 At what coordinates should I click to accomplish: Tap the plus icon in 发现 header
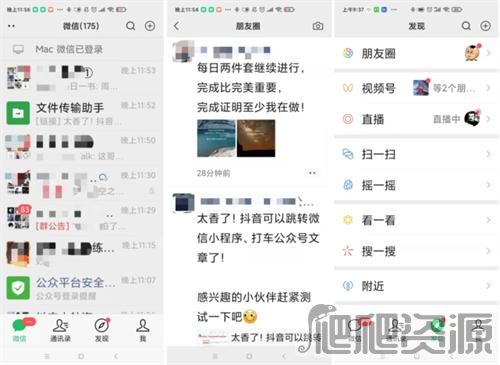(486, 26)
